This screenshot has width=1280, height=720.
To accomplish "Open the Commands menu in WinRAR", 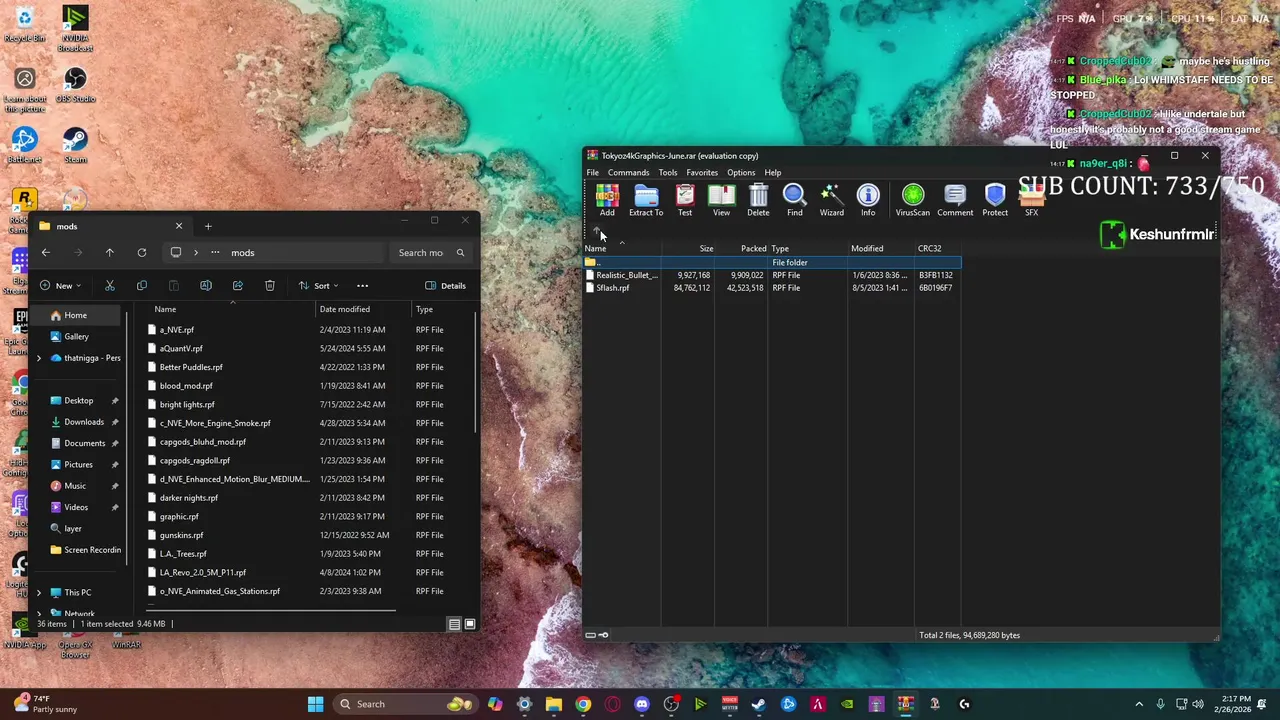I will (628, 173).
